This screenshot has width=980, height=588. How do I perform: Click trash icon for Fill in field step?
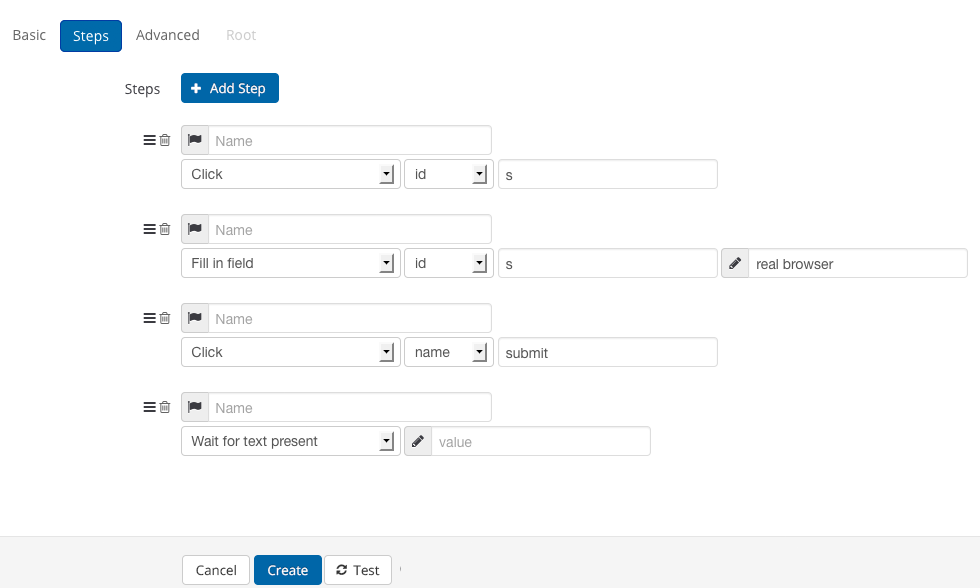click(x=164, y=229)
